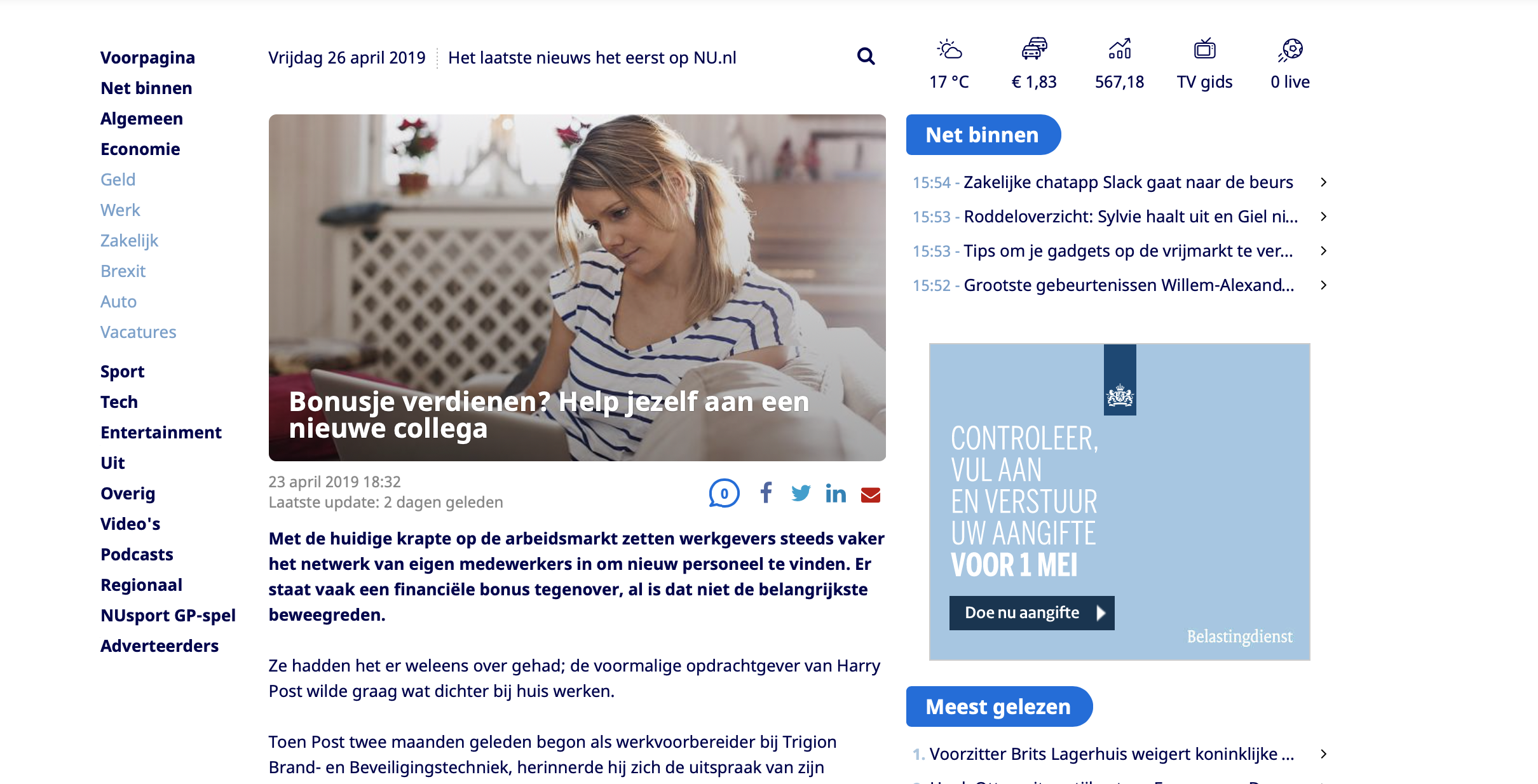Open the weather icon showing 17 °C

point(949,49)
